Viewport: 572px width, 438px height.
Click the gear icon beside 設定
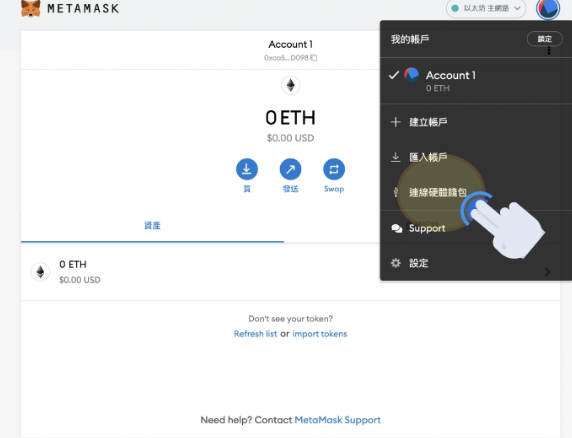point(395,263)
